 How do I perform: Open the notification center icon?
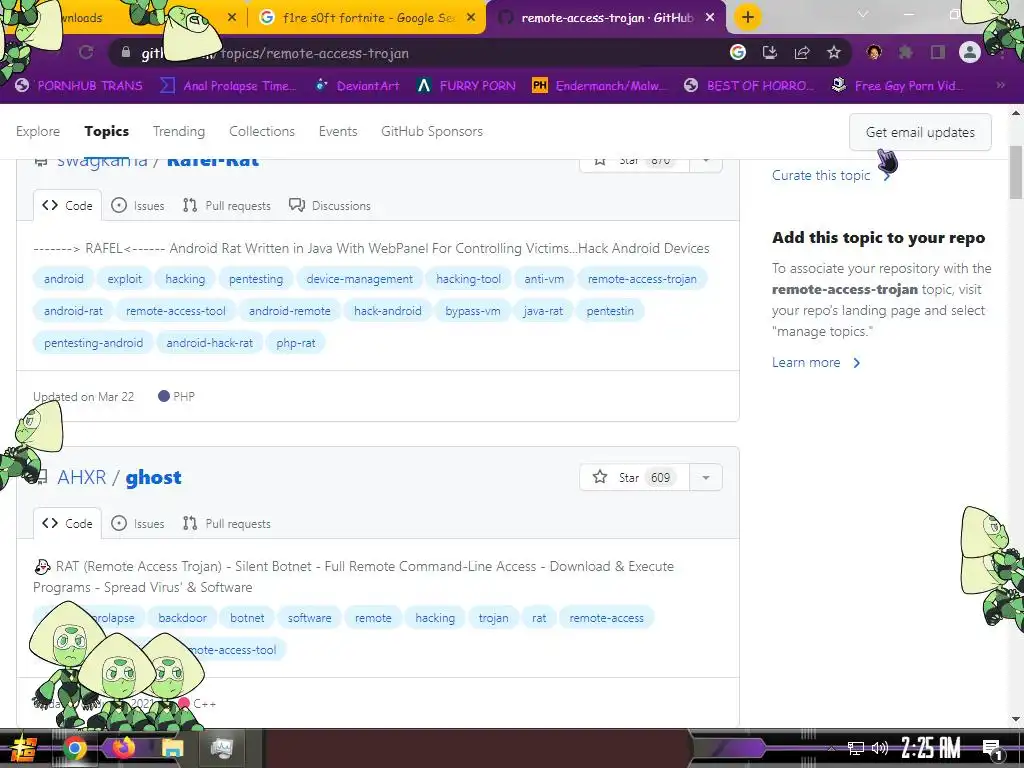point(993,750)
